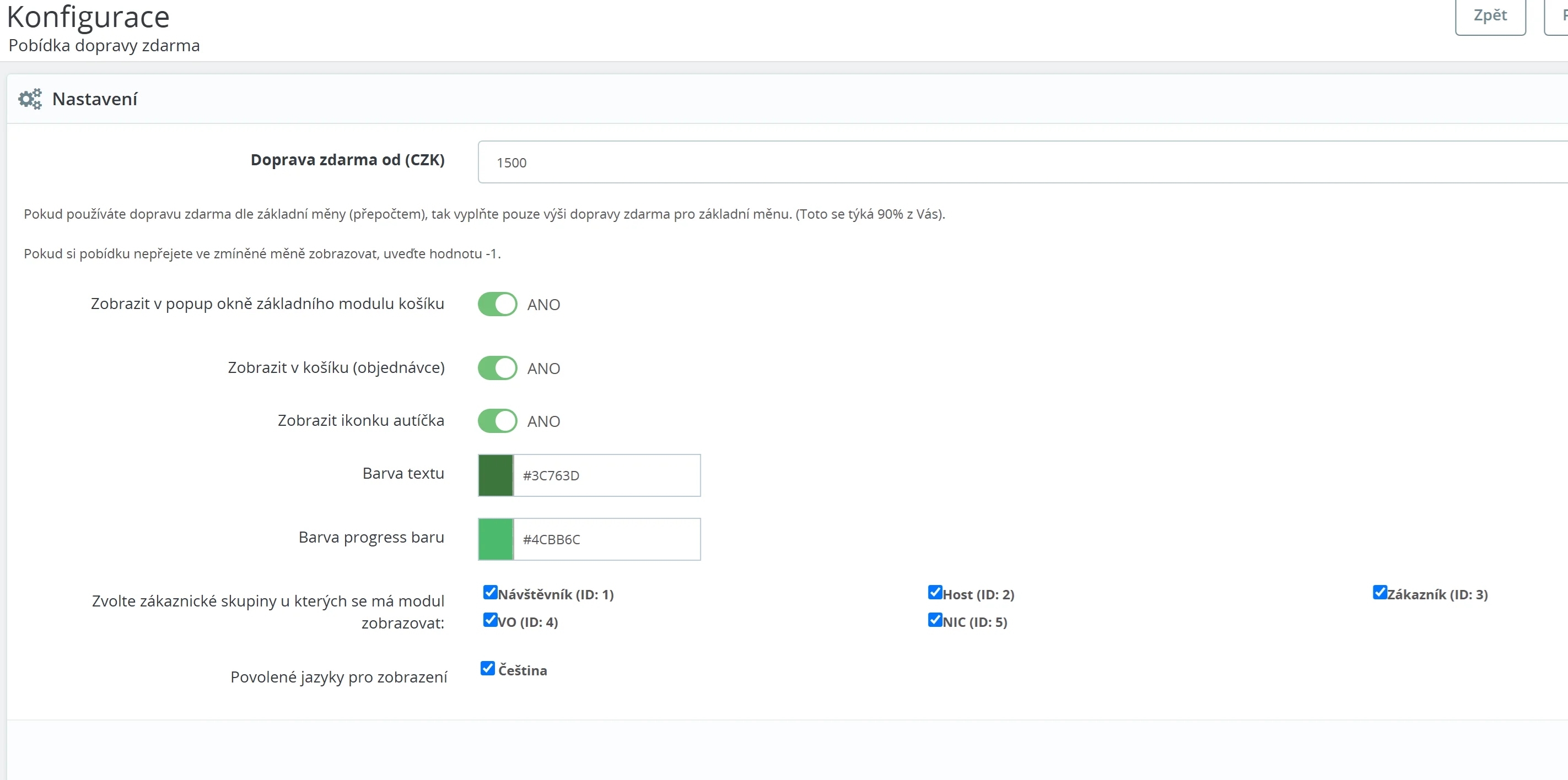Click the Konfigurace page title
This screenshot has width=1568, height=780.
click(88, 17)
